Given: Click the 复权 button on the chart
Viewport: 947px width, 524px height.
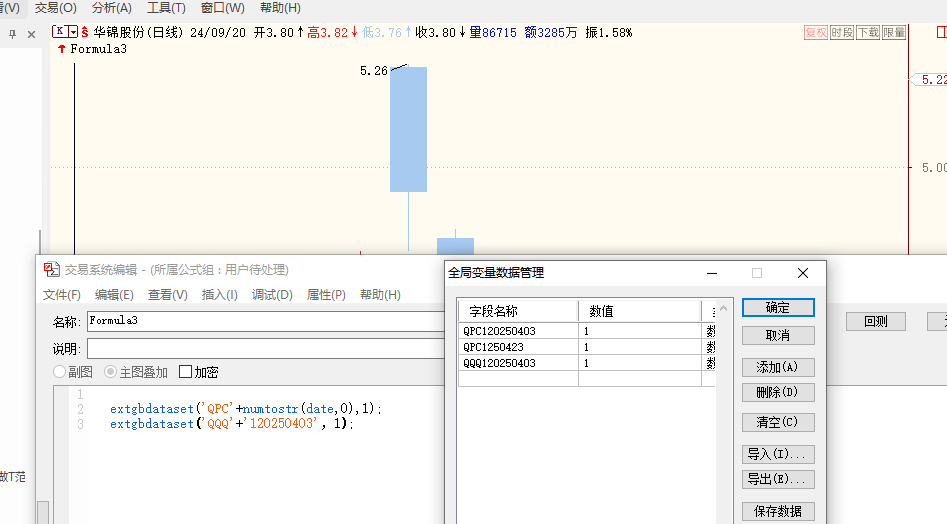Looking at the screenshot, I should [x=816, y=33].
